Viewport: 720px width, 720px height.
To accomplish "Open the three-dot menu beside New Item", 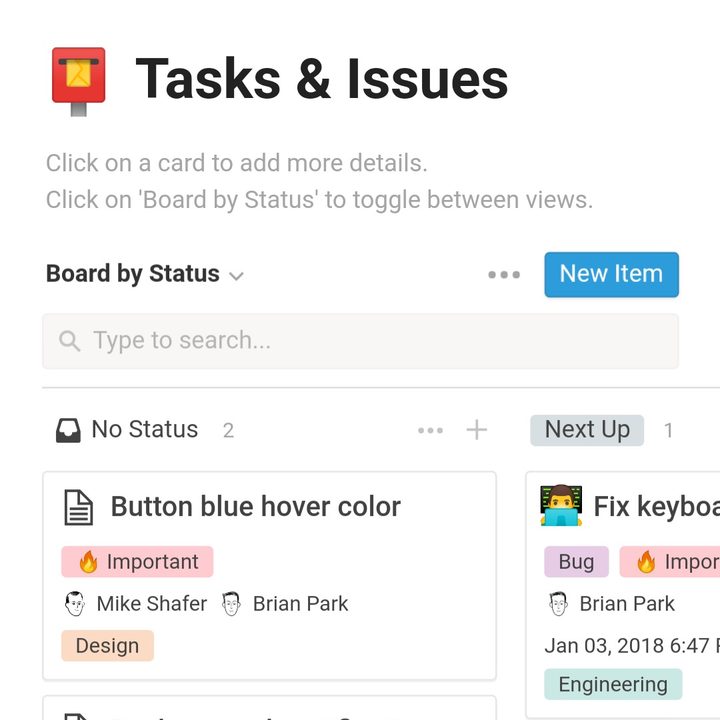I will pos(504,275).
